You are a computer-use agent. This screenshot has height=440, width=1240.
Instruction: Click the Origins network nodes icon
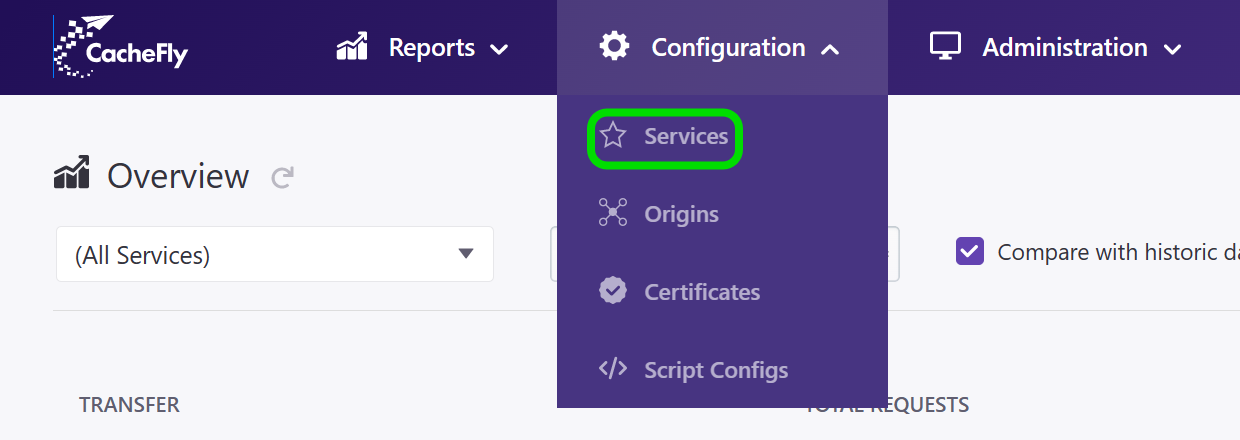pyautogui.click(x=613, y=214)
